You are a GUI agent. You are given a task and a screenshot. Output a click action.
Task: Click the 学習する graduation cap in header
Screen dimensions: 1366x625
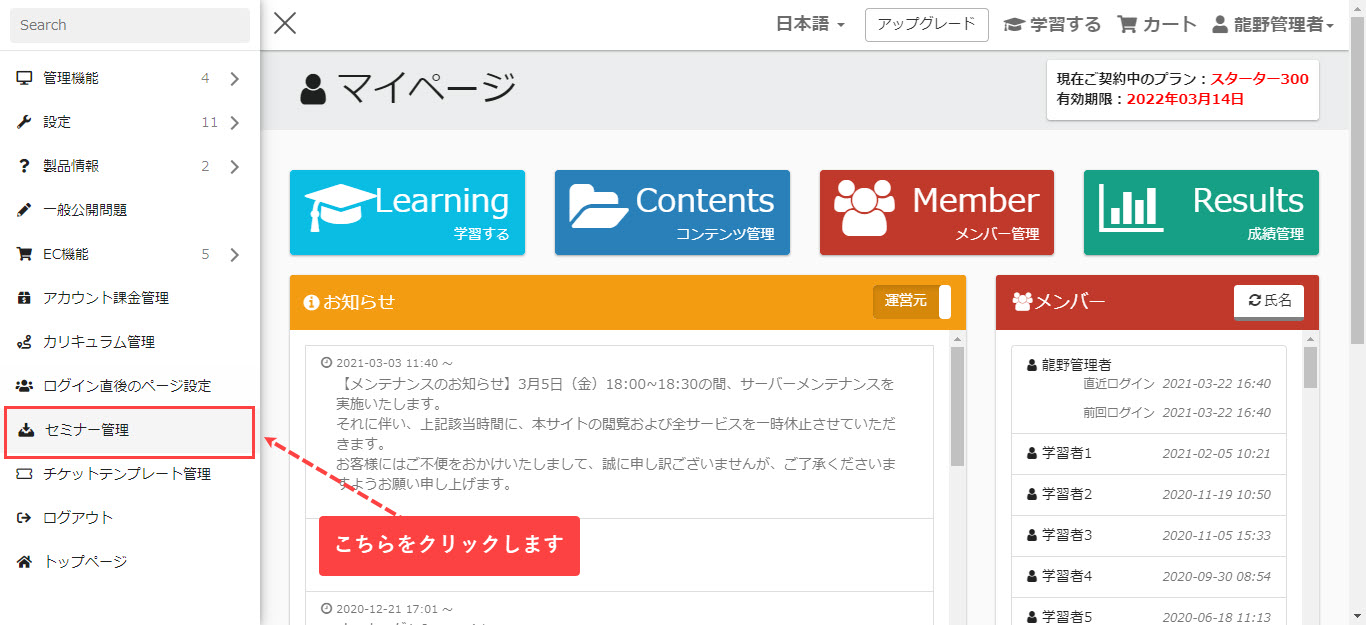tap(1014, 25)
